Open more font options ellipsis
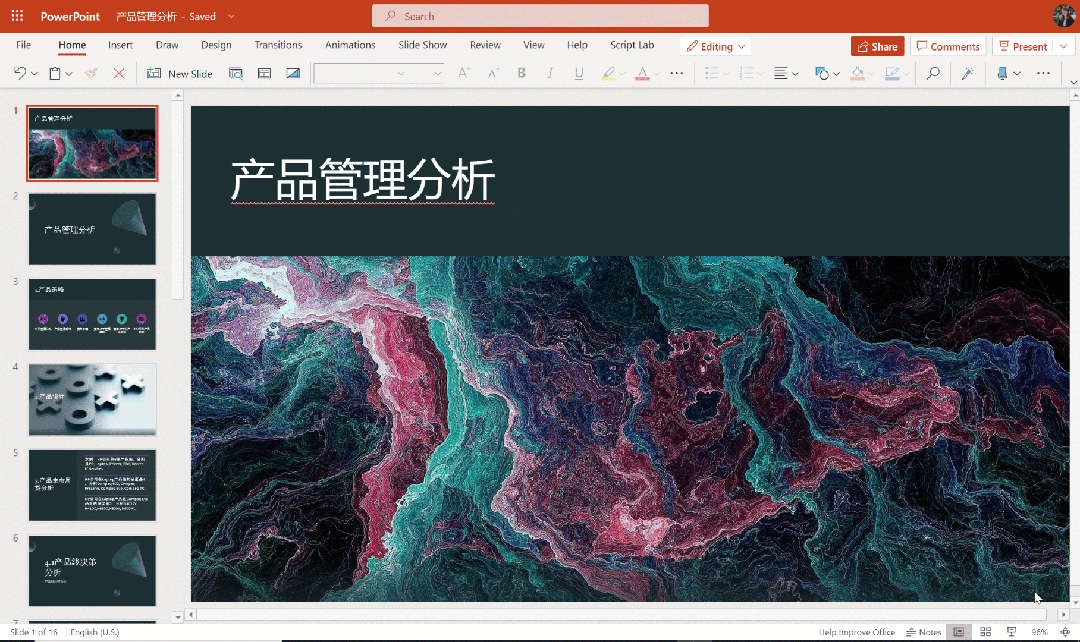Image resolution: width=1080 pixels, height=642 pixels. (677, 73)
